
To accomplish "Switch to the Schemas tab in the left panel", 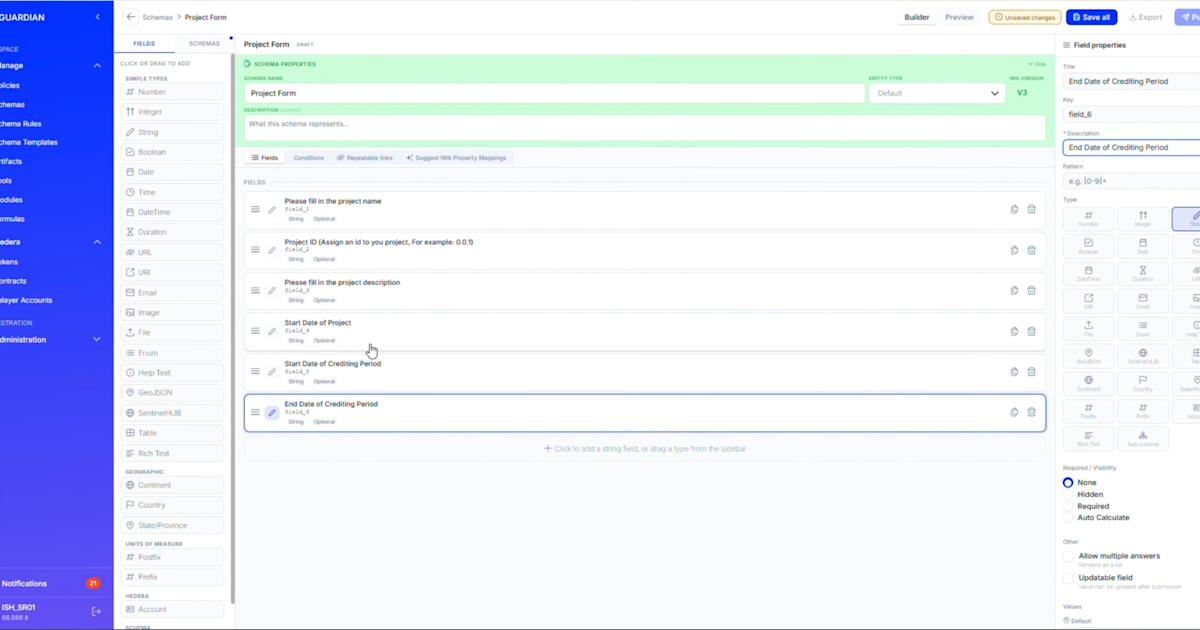I will 204,44.
